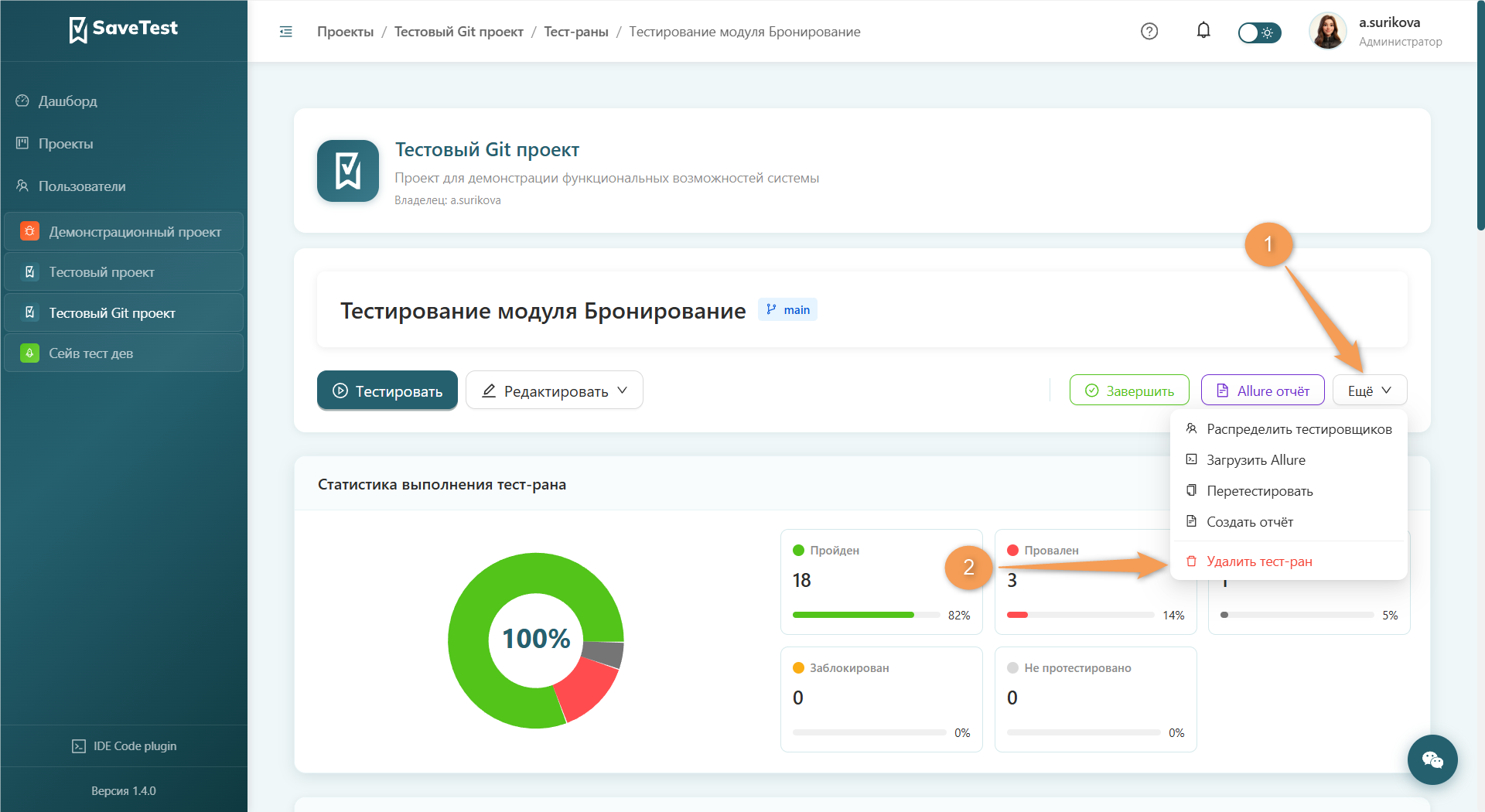Open the chat support bubble
Image resolution: width=1485 pixels, height=812 pixels.
(x=1432, y=759)
